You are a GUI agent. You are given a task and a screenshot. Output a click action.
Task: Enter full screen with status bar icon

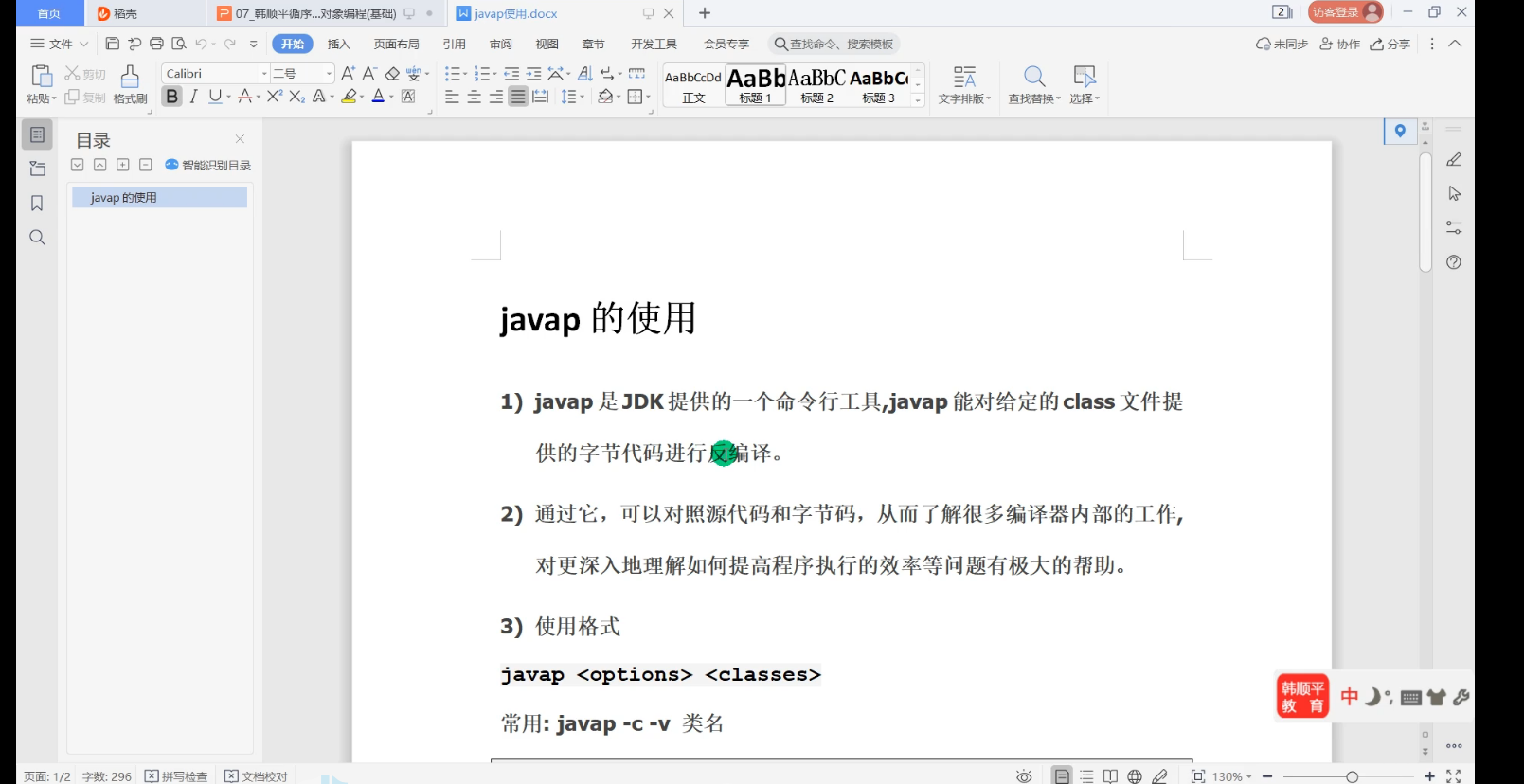click(x=1454, y=775)
